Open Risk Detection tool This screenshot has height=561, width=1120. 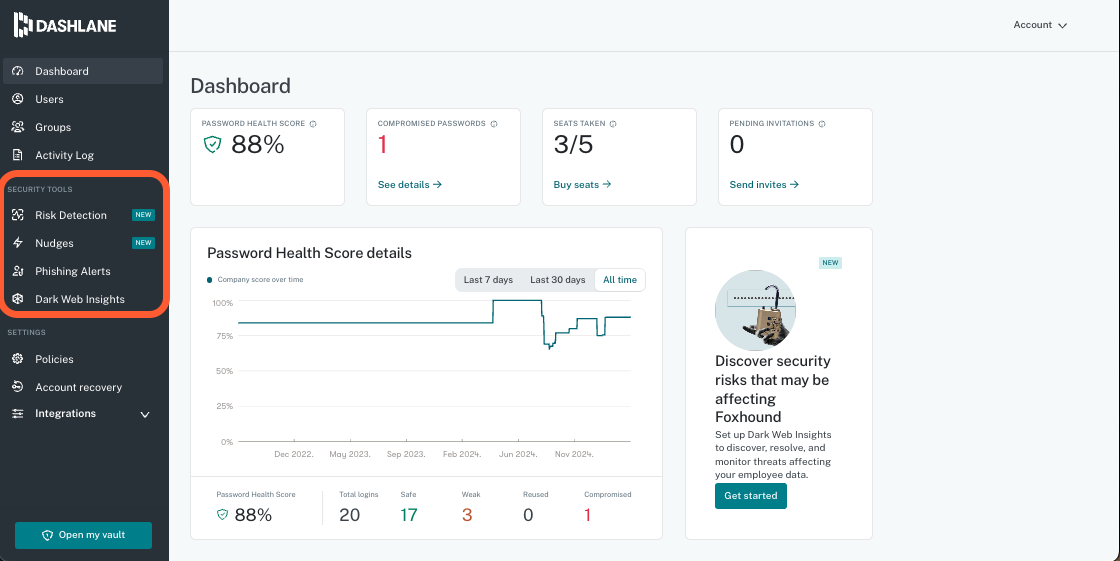click(83, 215)
